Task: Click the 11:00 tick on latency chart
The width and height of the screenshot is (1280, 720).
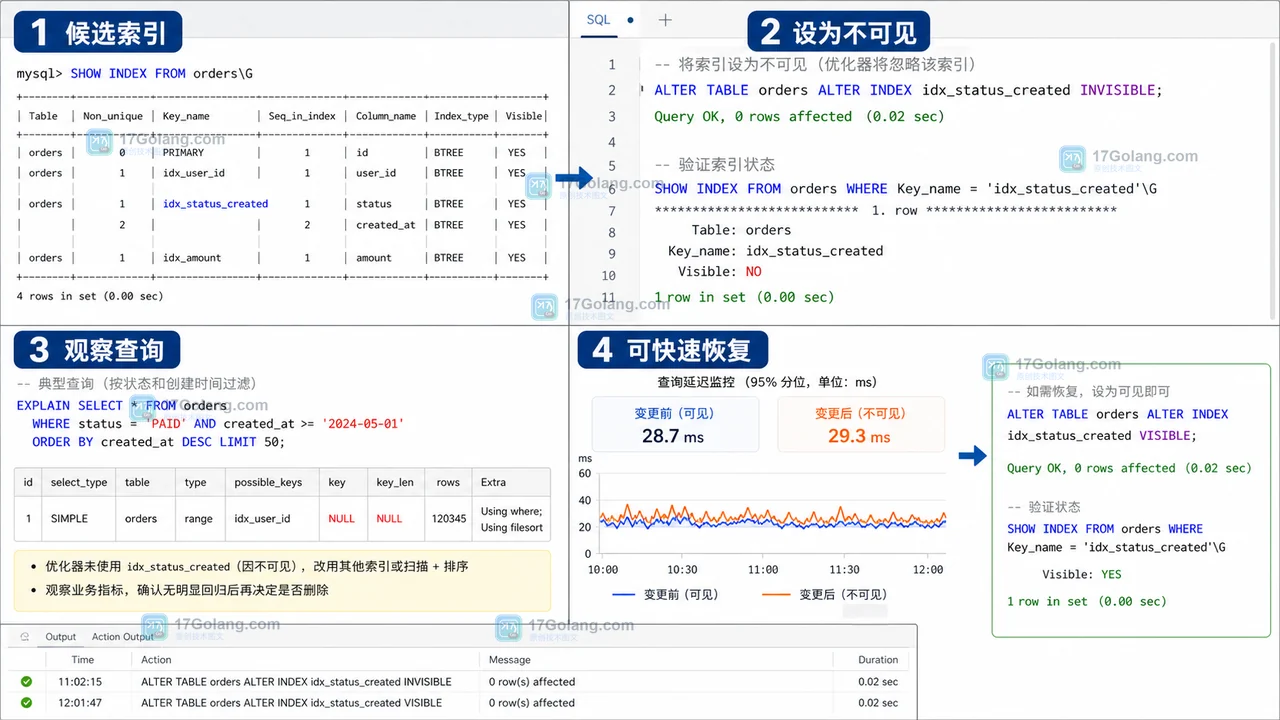Action: (763, 569)
